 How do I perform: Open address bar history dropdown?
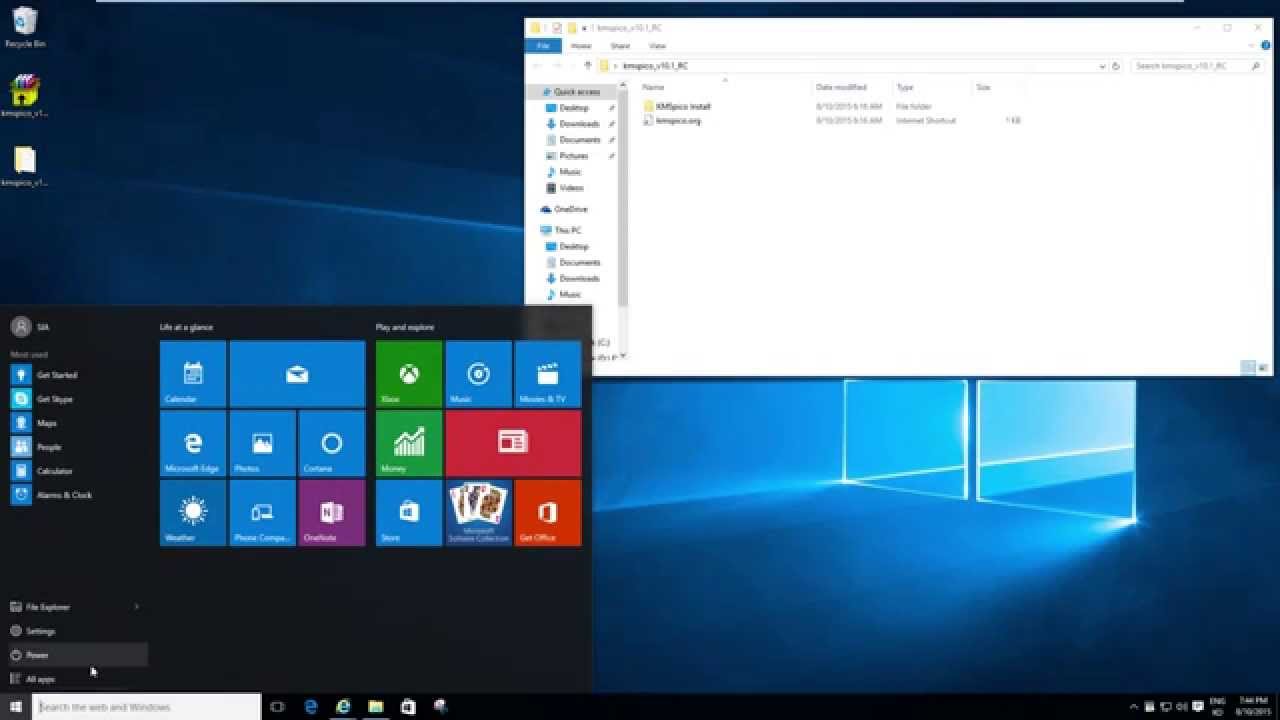1102,66
